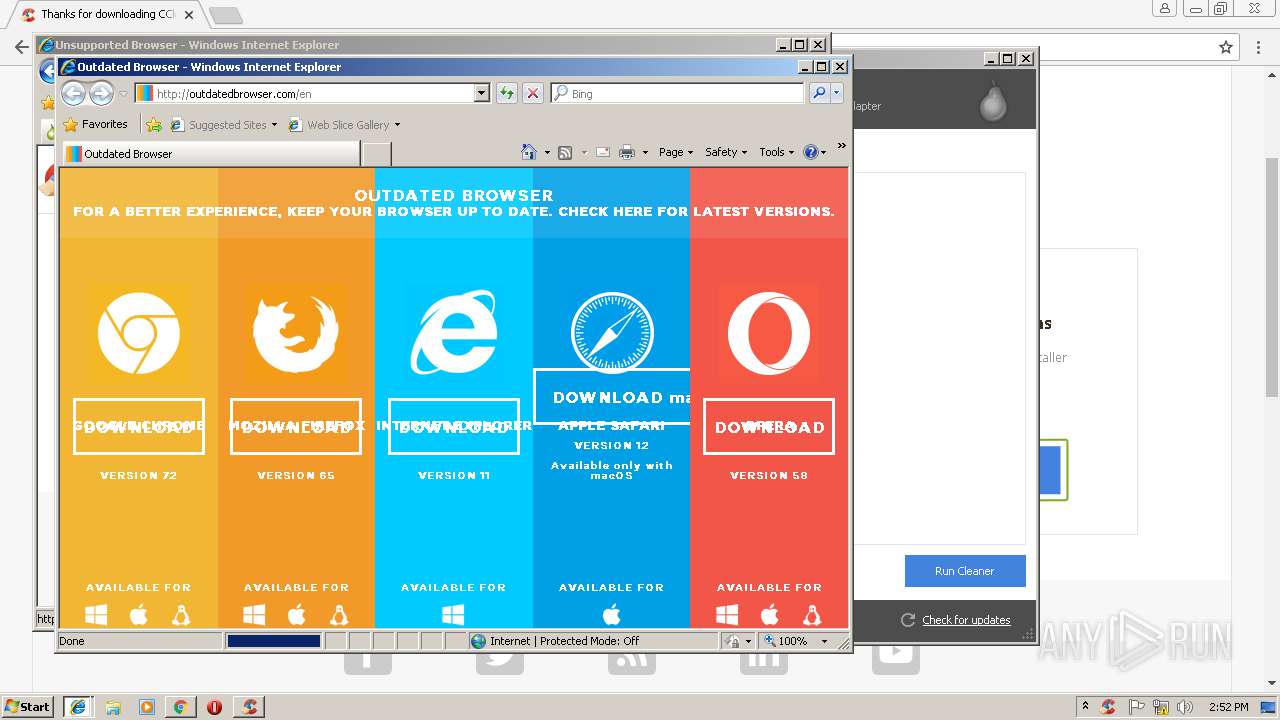Image resolution: width=1280 pixels, height=720 pixels.
Task: Click the Action Center flag tray icon
Action: coord(1136,707)
